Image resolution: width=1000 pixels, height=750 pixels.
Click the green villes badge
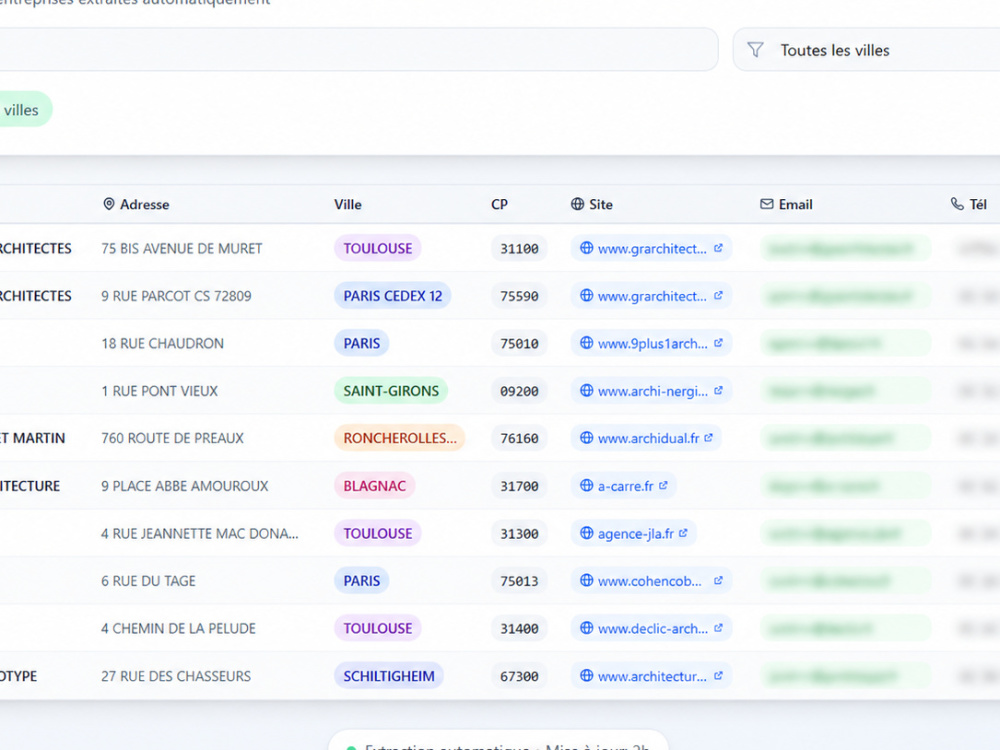point(24,109)
